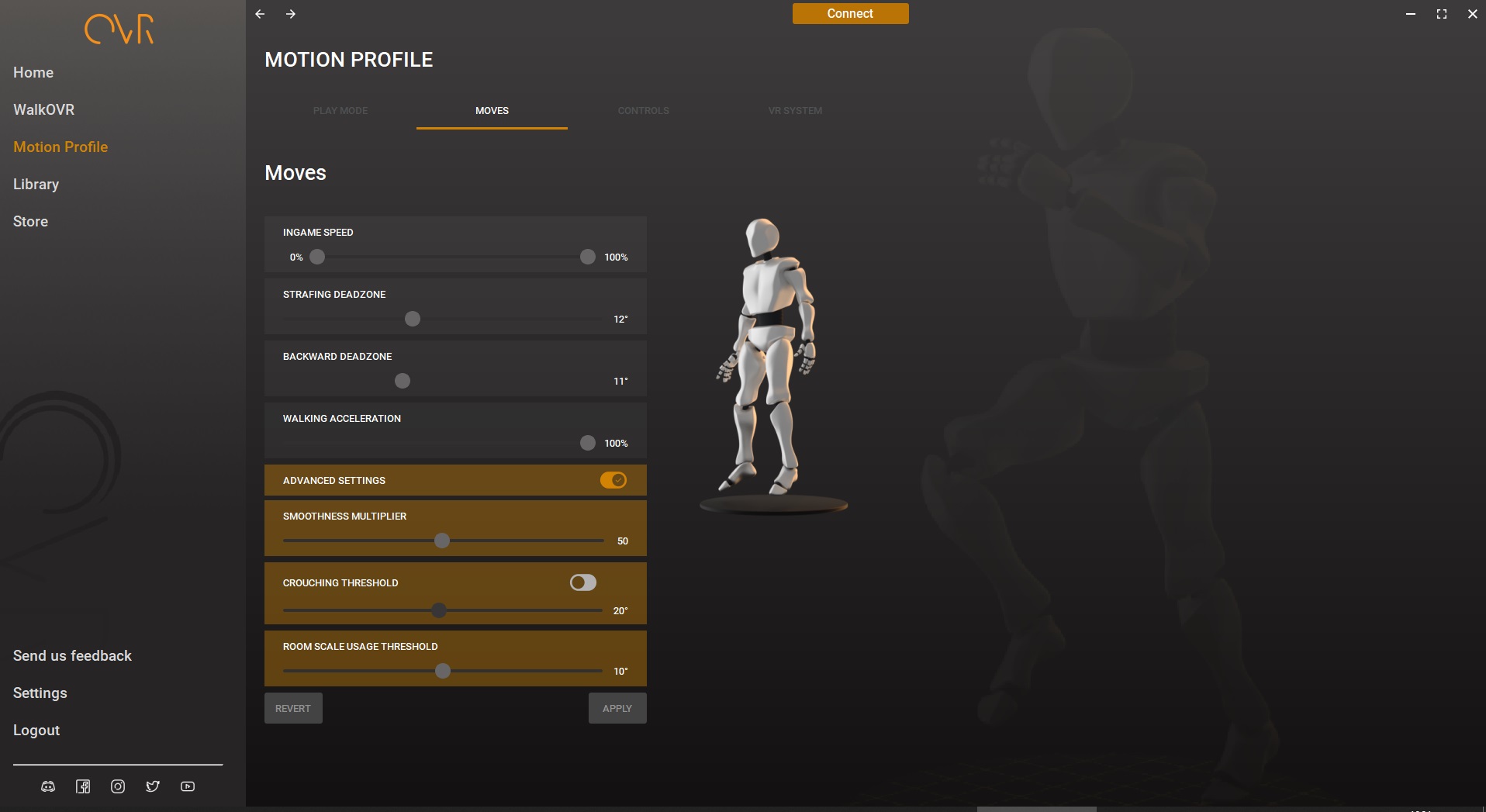The height and width of the screenshot is (812, 1486).
Task: Disable the Advanced Settings toggle
Action: pos(613,480)
